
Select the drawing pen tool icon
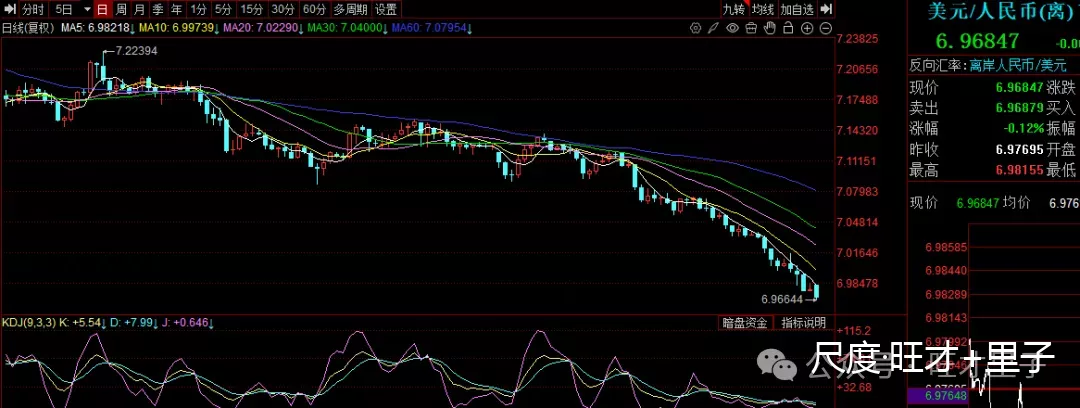[714, 28]
